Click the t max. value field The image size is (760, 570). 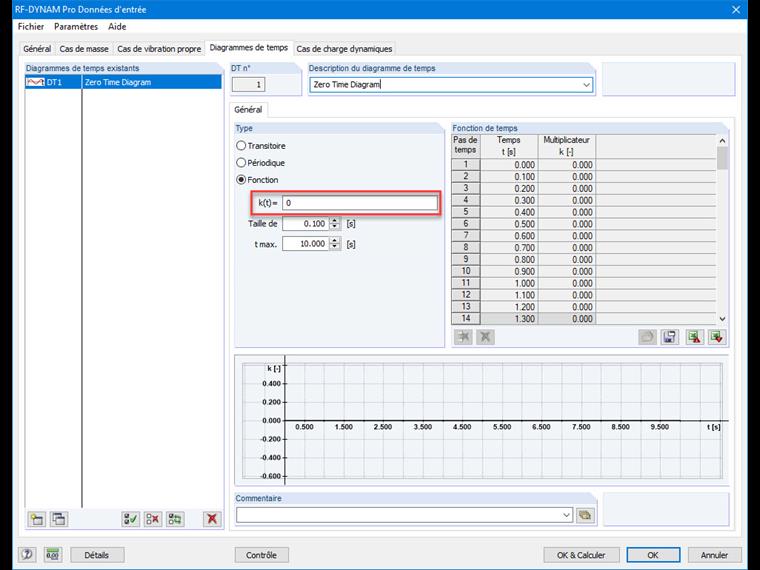click(306, 244)
